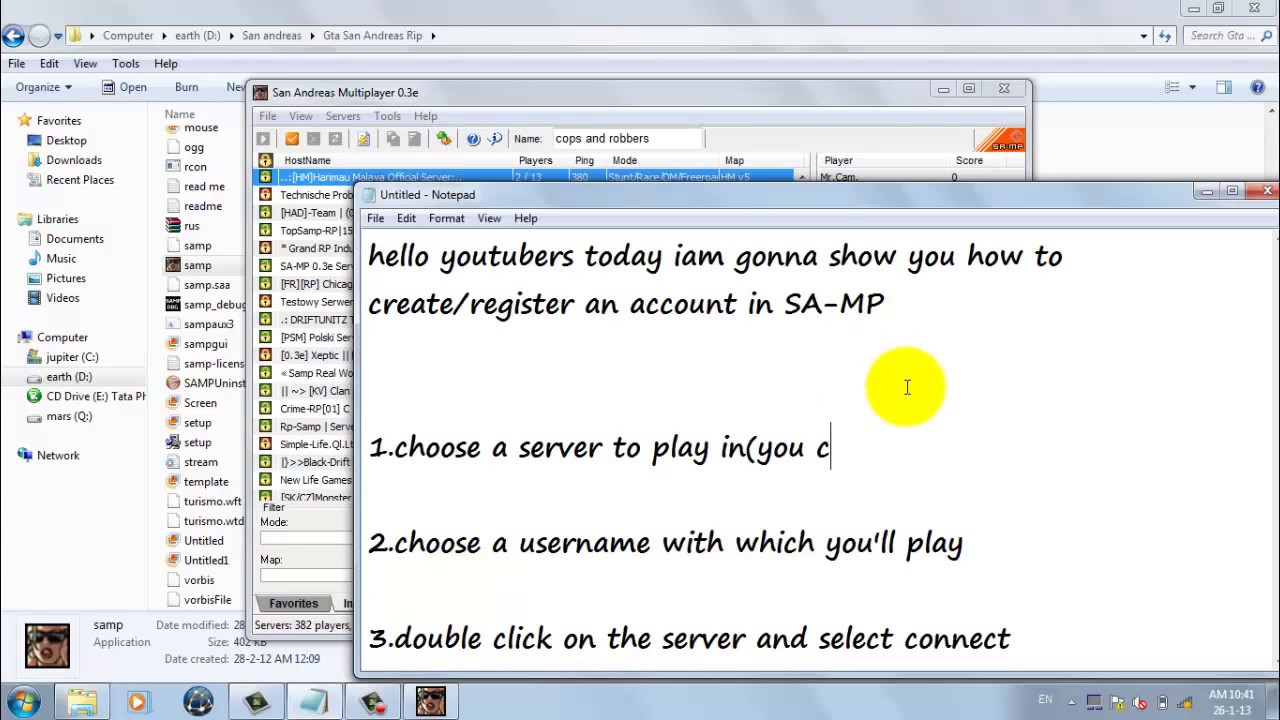This screenshot has height=720, width=1280.
Task: Click the Explorer Help question mark icon
Action: pos(1258,87)
